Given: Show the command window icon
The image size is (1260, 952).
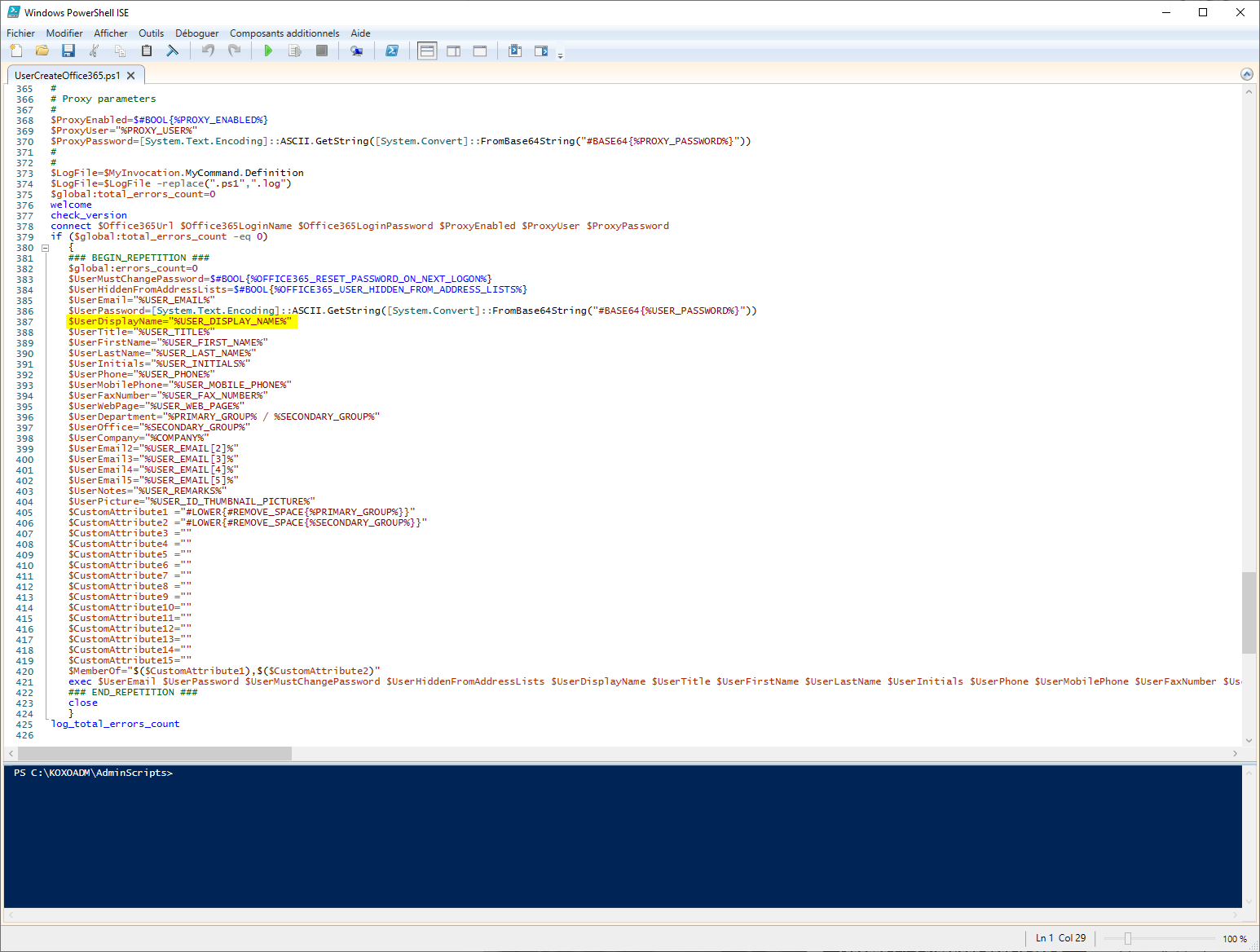Looking at the screenshot, I should (x=515, y=51).
